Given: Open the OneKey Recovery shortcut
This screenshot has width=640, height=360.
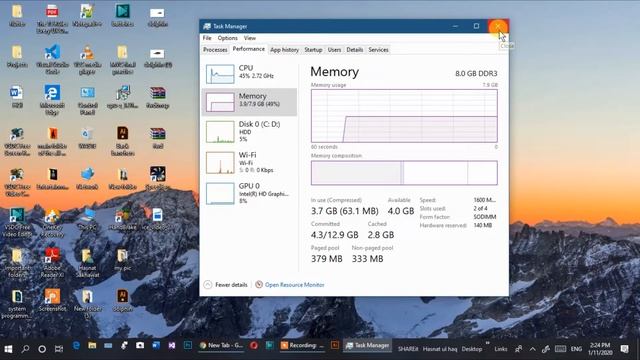Looking at the screenshot, I should (52, 222).
